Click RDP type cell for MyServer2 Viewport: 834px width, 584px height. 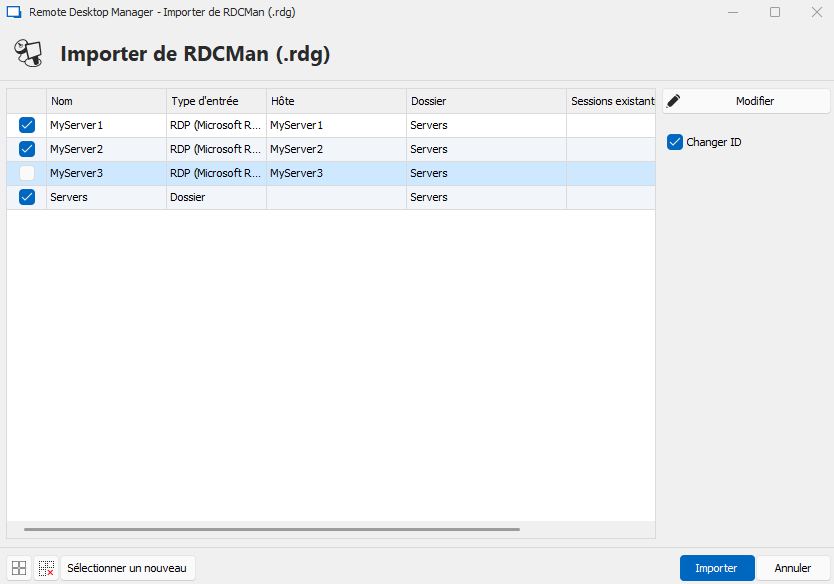pyautogui.click(x=216, y=149)
